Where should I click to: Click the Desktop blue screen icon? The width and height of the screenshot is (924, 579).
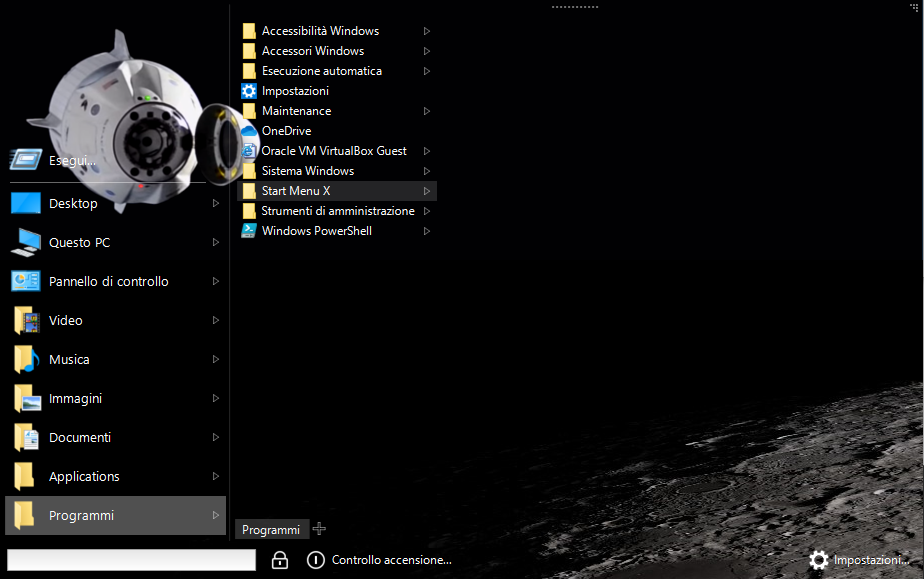pyautogui.click(x=26, y=203)
